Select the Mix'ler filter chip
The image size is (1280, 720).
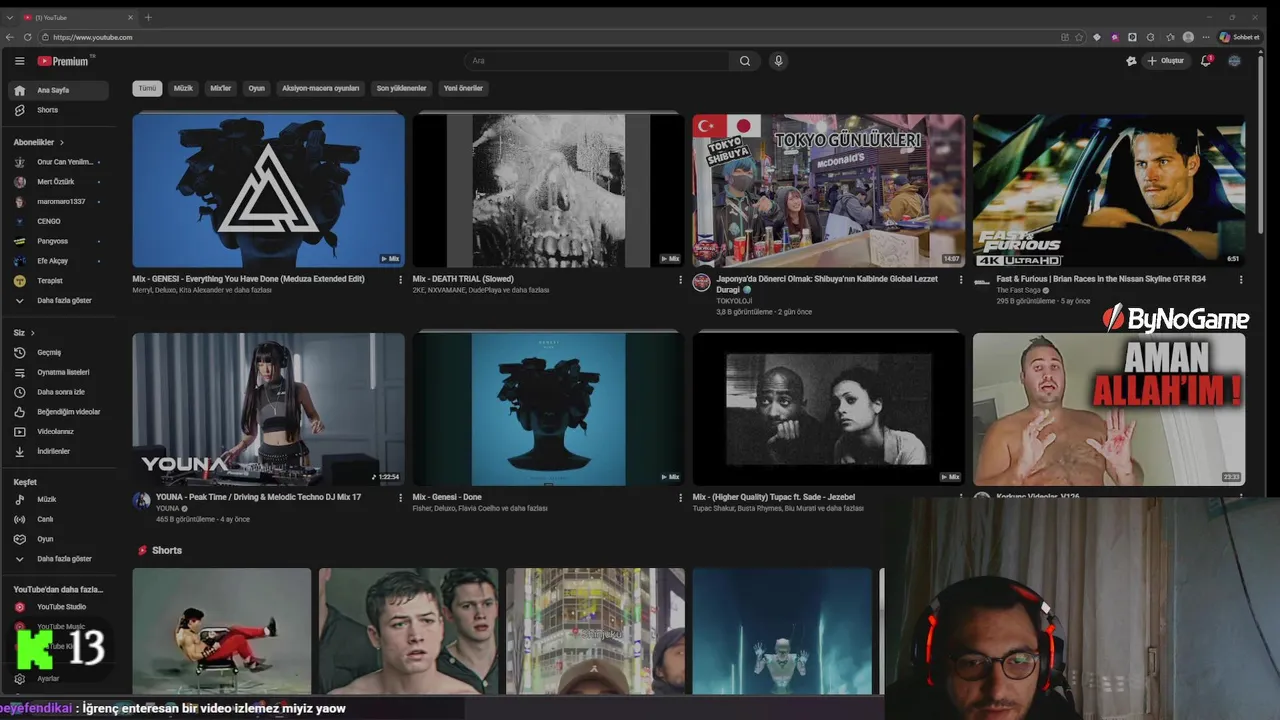click(220, 88)
